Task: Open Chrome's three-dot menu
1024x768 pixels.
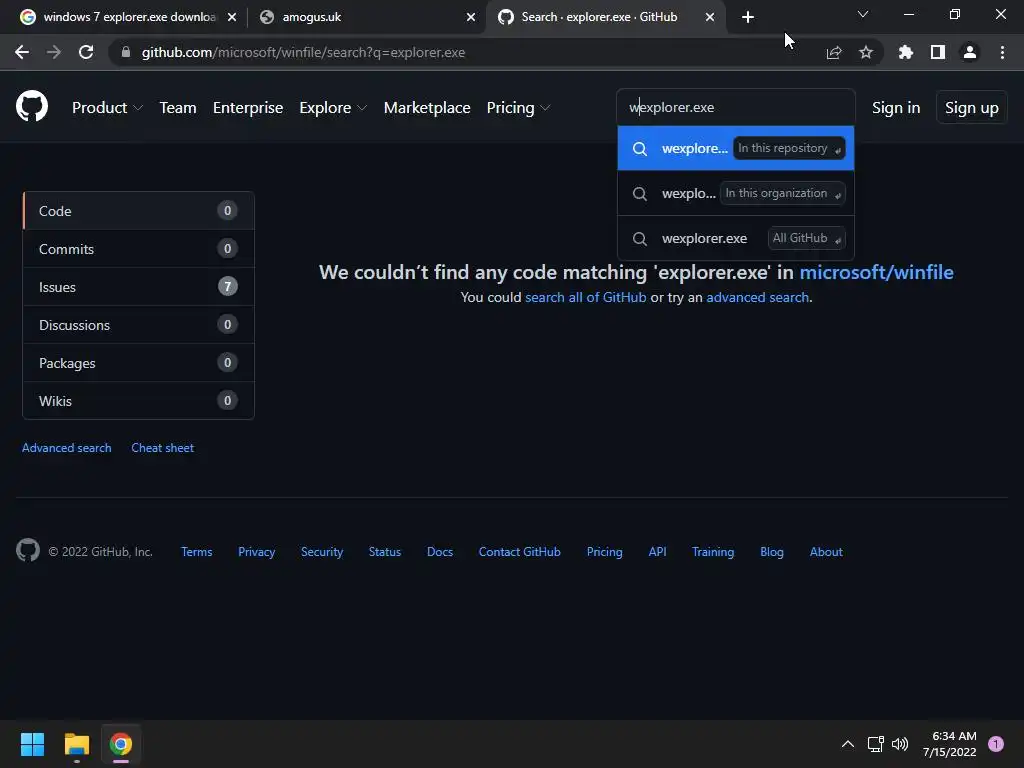Action: [x=1002, y=52]
